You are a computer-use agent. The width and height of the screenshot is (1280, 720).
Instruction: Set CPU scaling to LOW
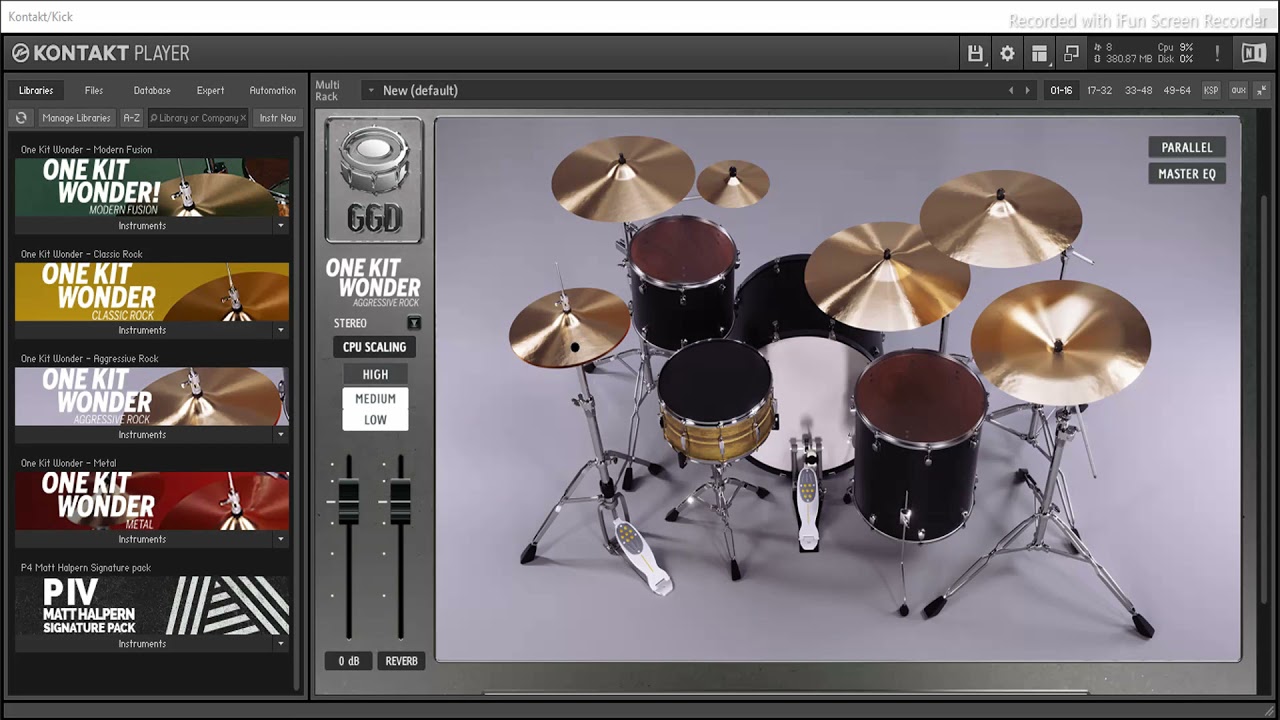click(x=375, y=420)
